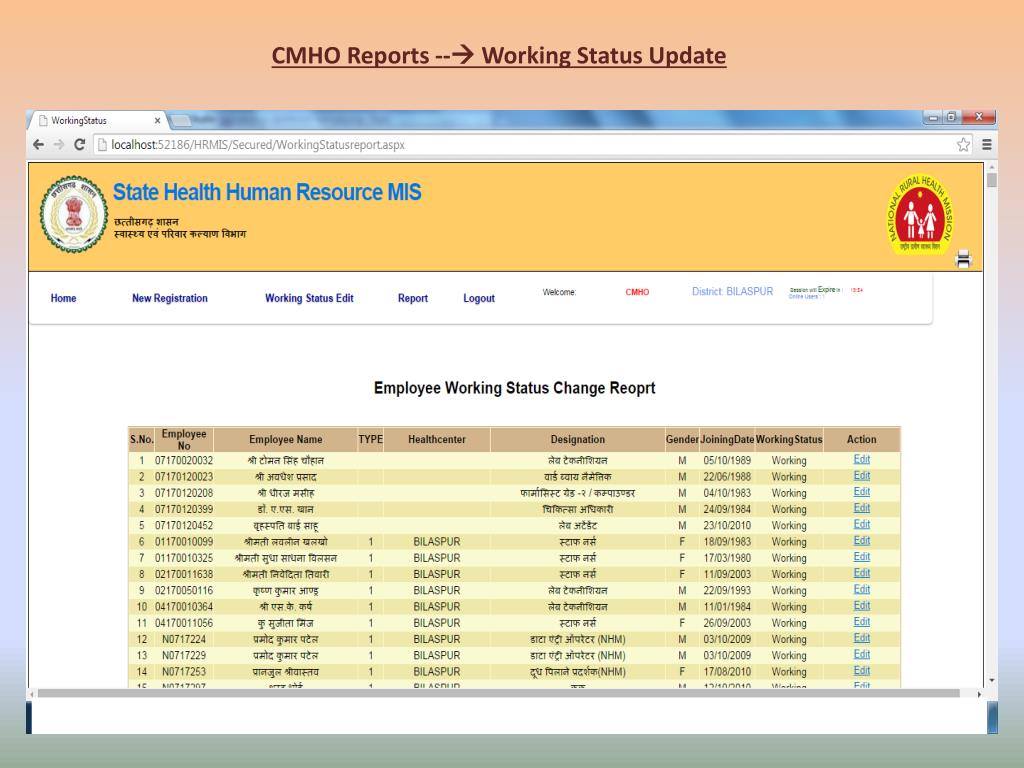Bookmark this page with the star icon
This screenshot has height=768, width=1024.
tap(963, 144)
